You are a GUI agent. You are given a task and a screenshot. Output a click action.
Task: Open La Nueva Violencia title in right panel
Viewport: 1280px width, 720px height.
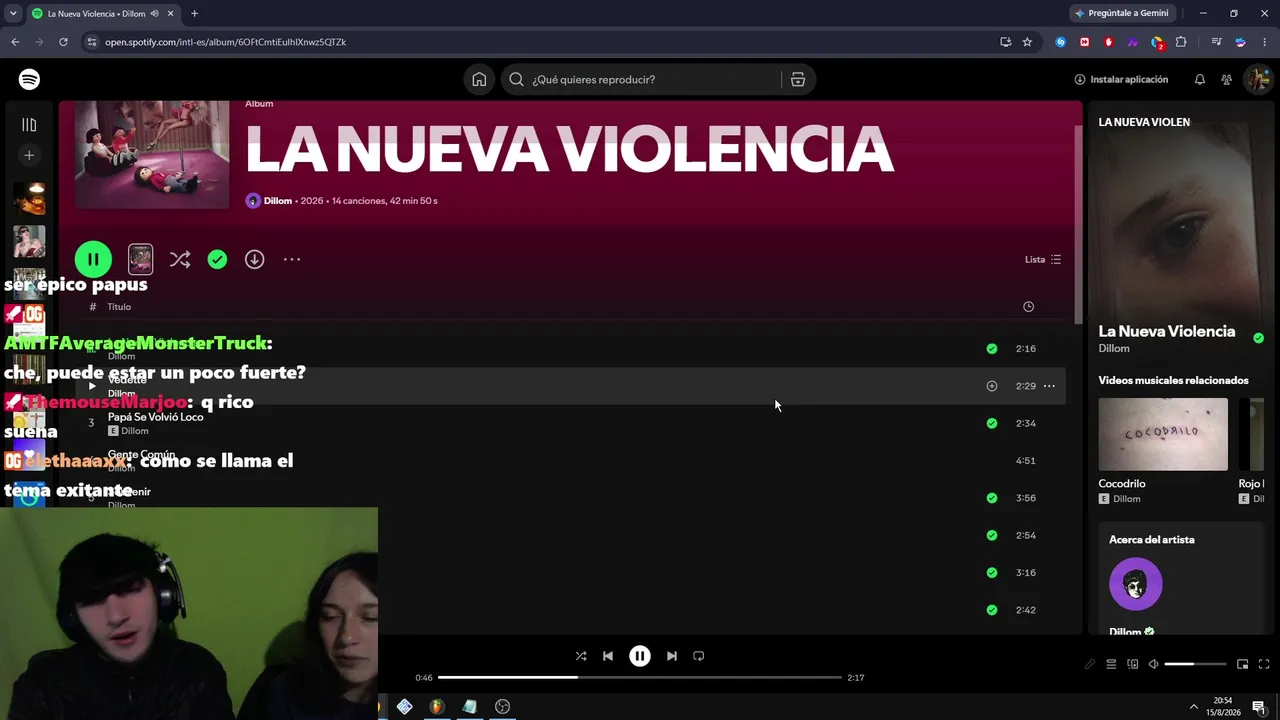1167,331
